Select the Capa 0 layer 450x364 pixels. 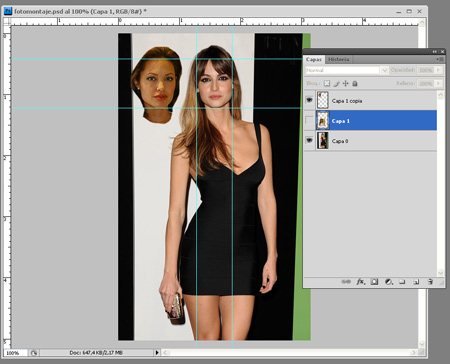pos(370,141)
